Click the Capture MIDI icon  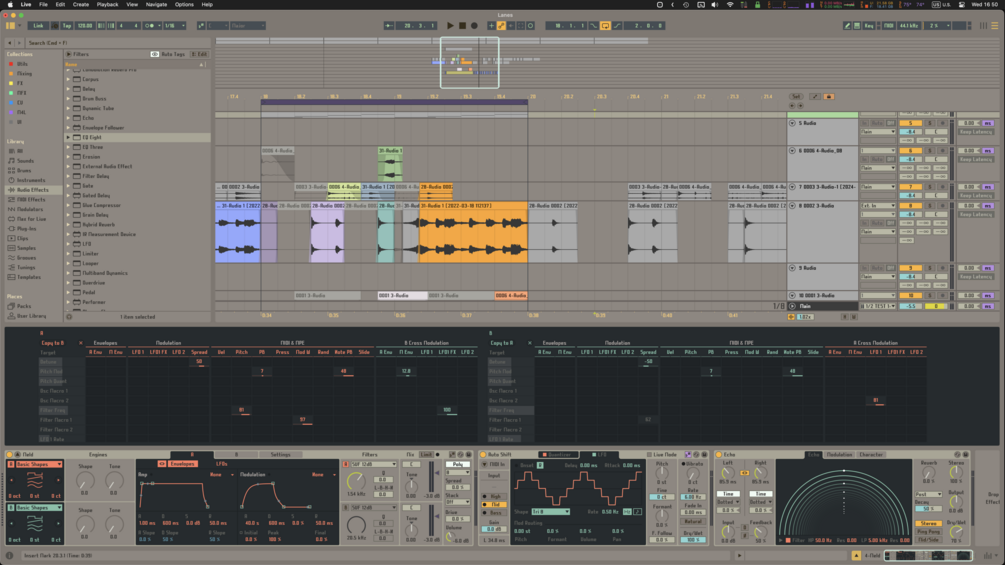tap(520, 26)
